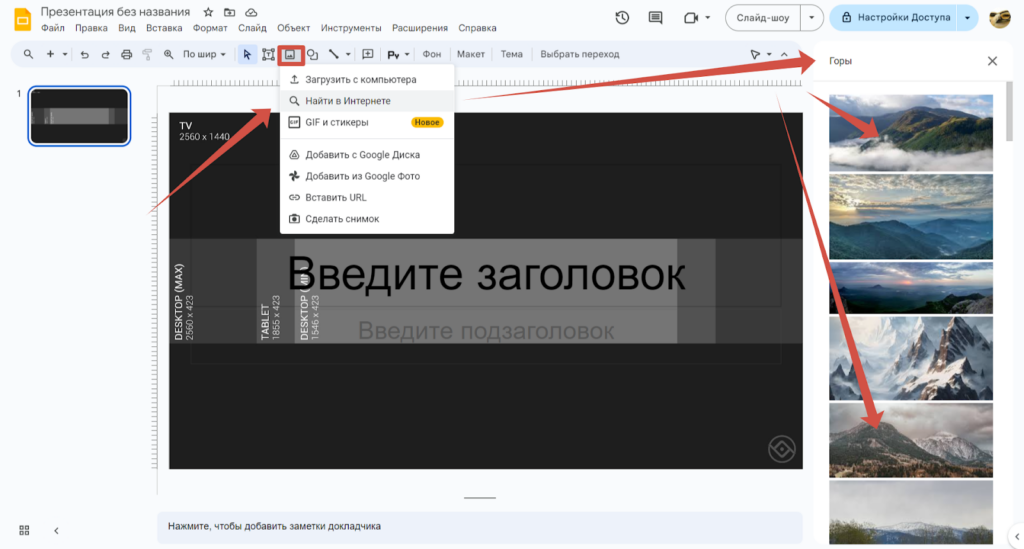Open the Вид menu
This screenshot has height=549, width=1024.
(x=127, y=28)
